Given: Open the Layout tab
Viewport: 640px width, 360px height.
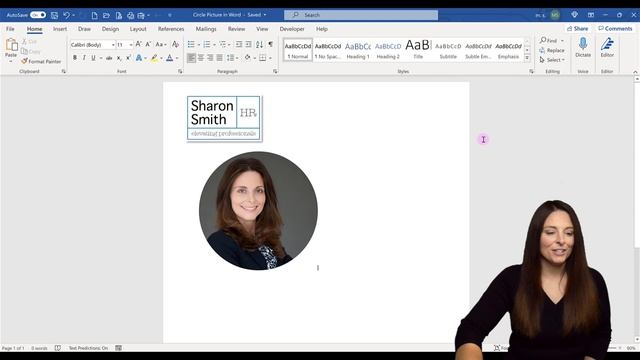Looking at the screenshot, I should (138, 29).
